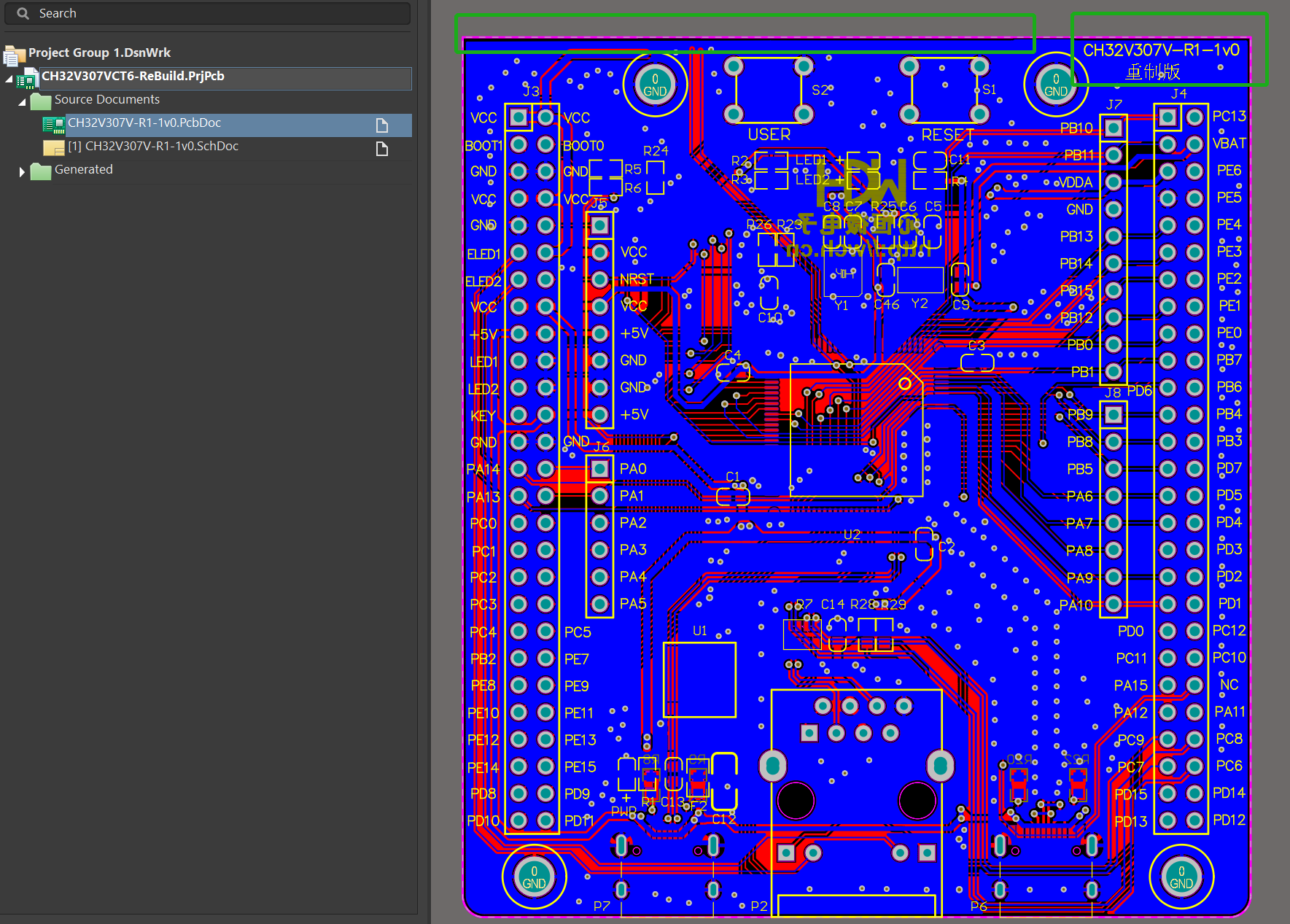Select the PA5 pin label
Viewport: 1290px width, 924px height.
[633, 604]
